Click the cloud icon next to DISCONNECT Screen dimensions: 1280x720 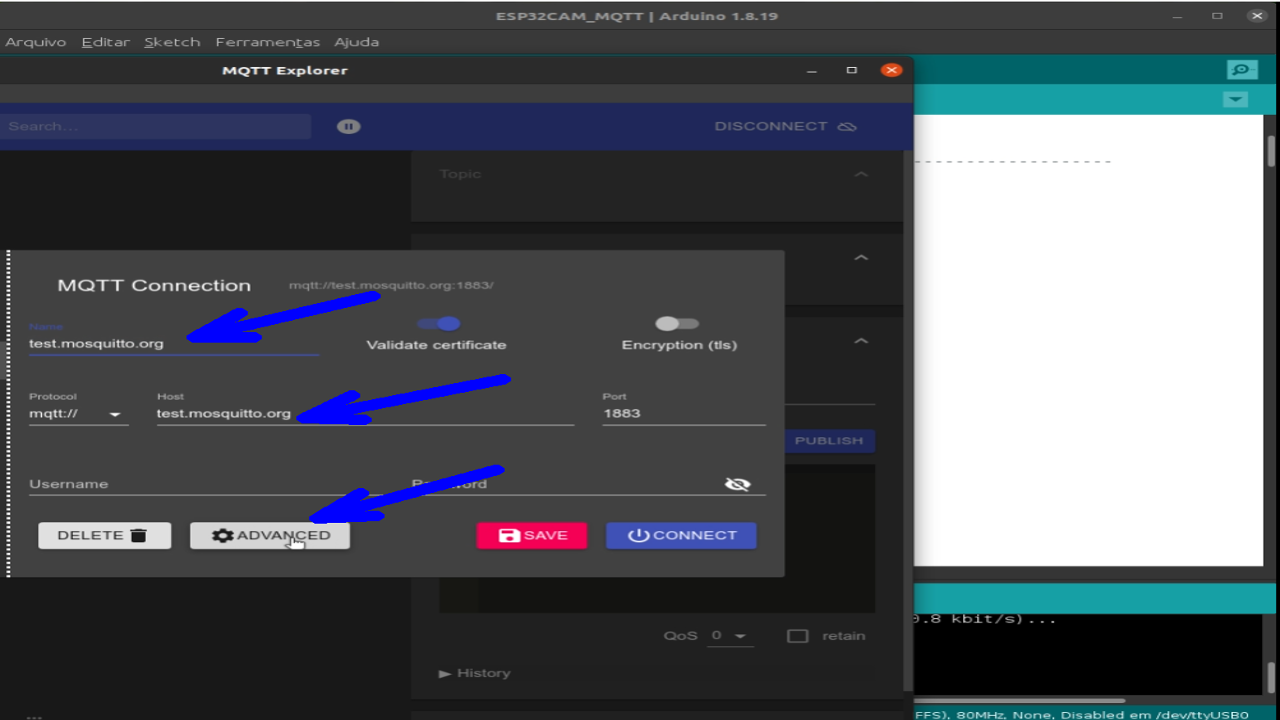847,126
